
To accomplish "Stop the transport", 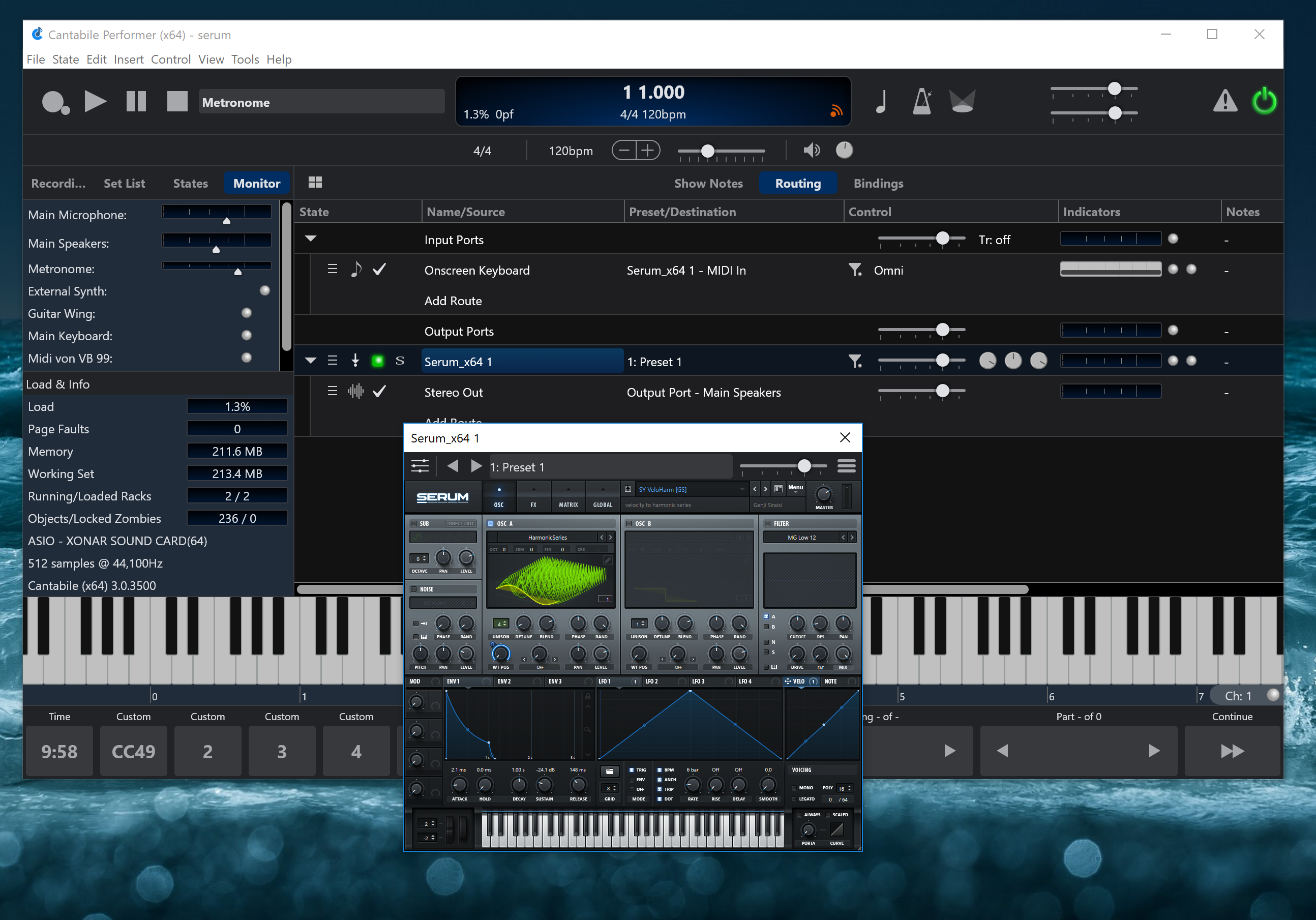I will point(177,101).
